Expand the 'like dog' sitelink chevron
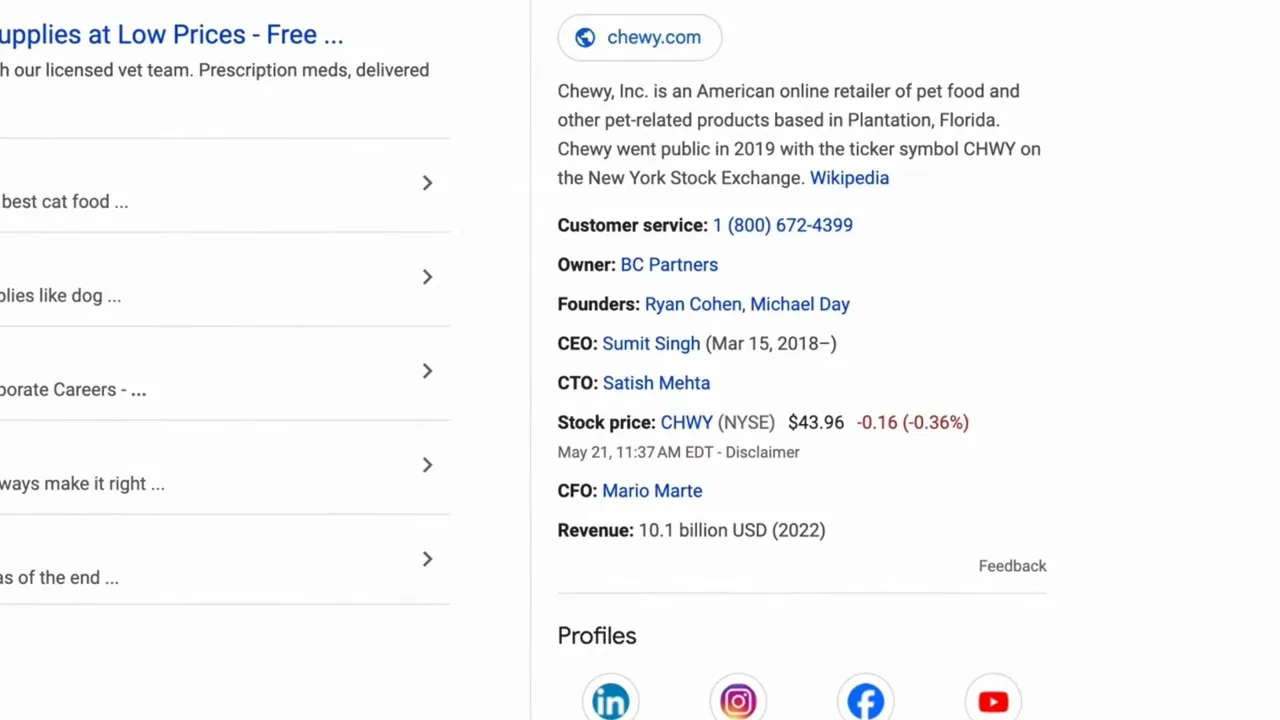 (x=427, y=277)
